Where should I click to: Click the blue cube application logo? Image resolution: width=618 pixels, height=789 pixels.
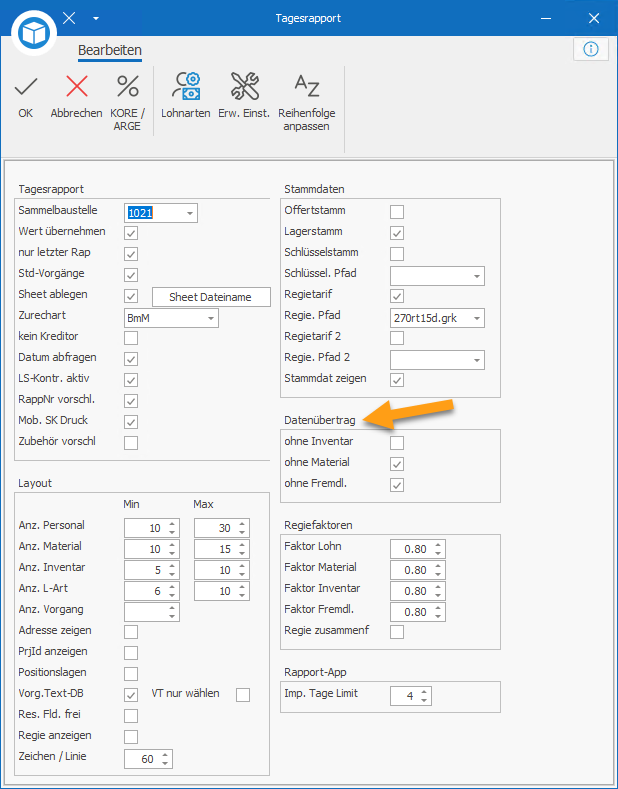34,31
